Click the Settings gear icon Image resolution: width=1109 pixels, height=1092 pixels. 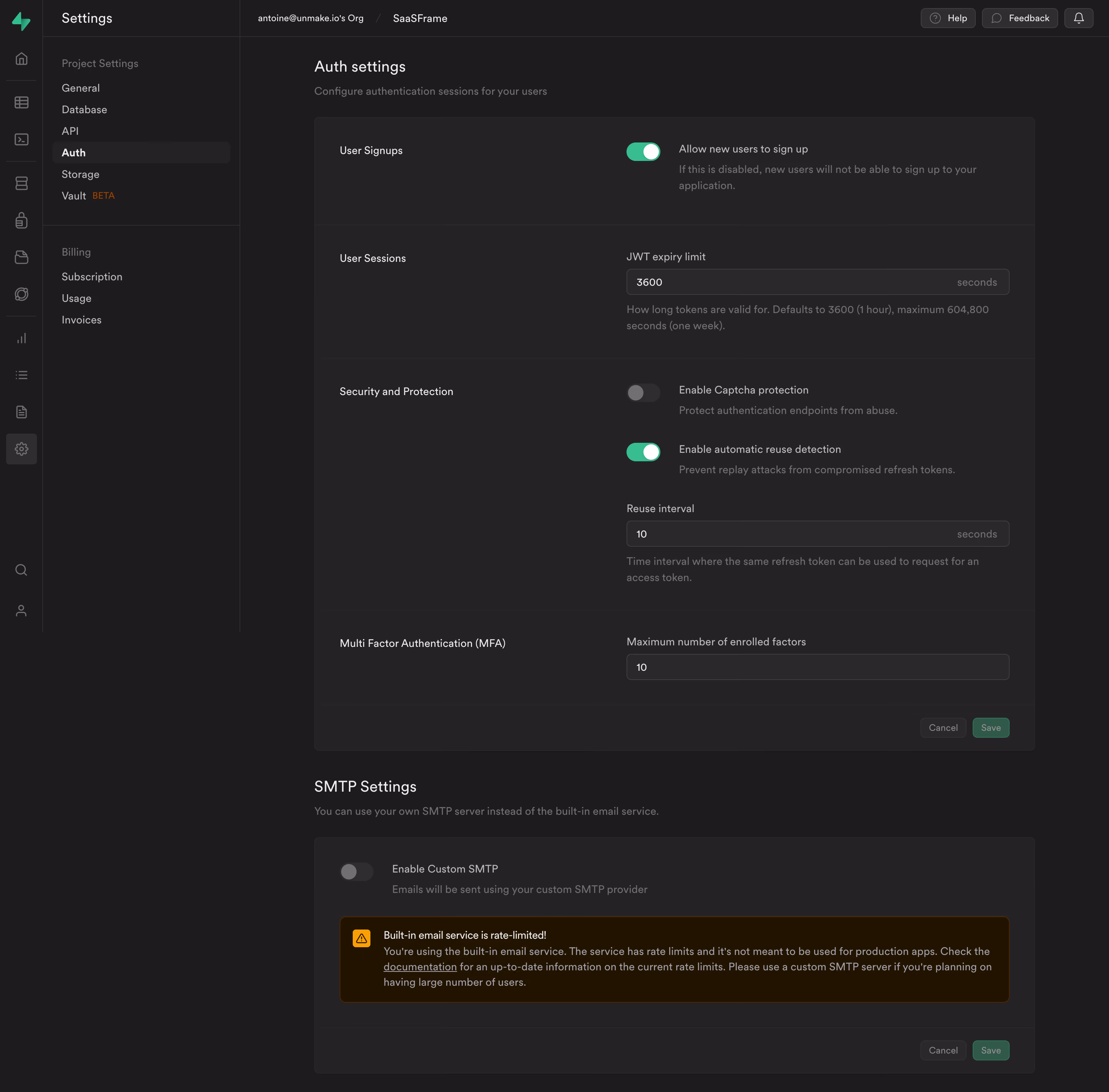(x=21, y=449)
